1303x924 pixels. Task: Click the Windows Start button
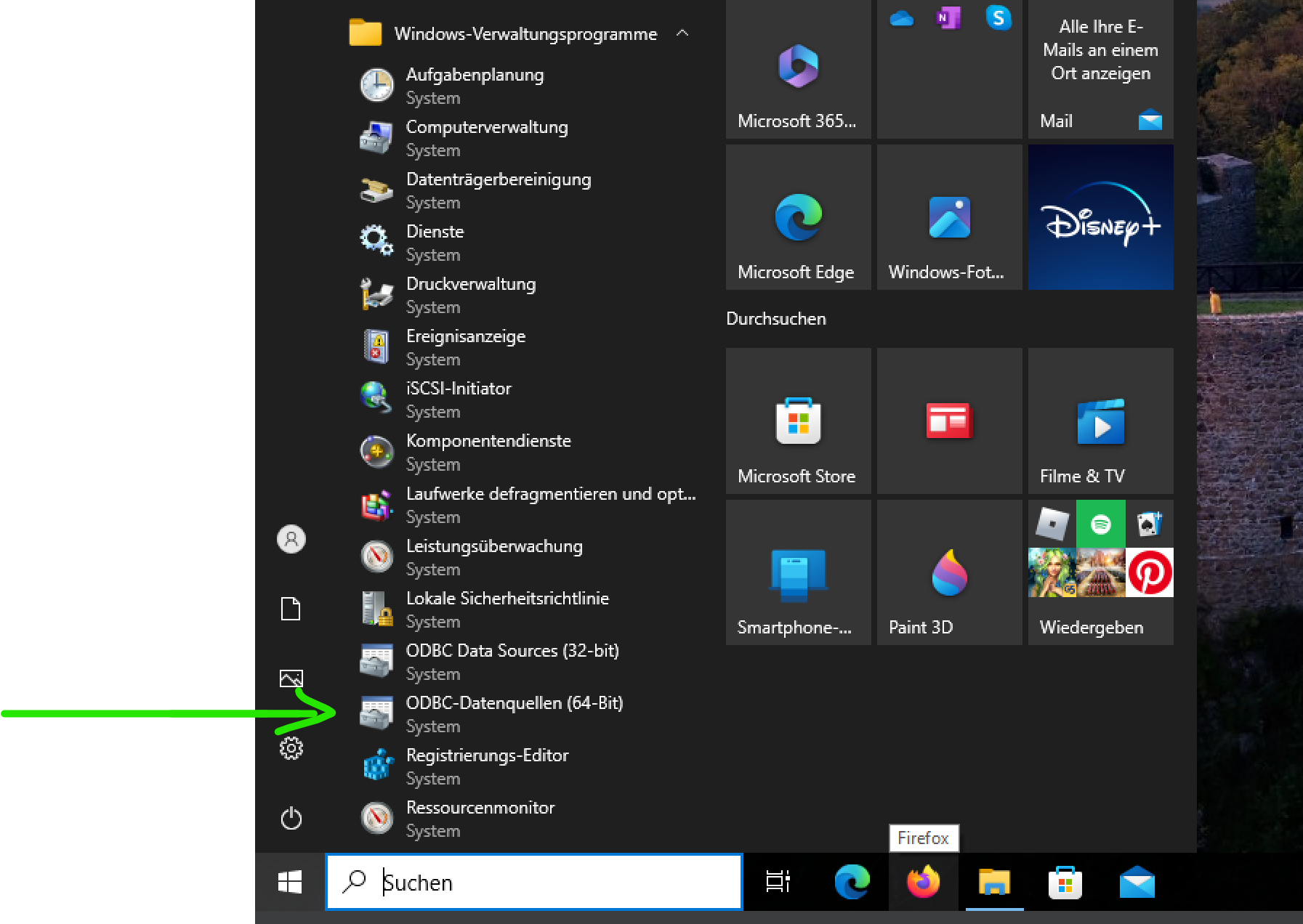290,882
